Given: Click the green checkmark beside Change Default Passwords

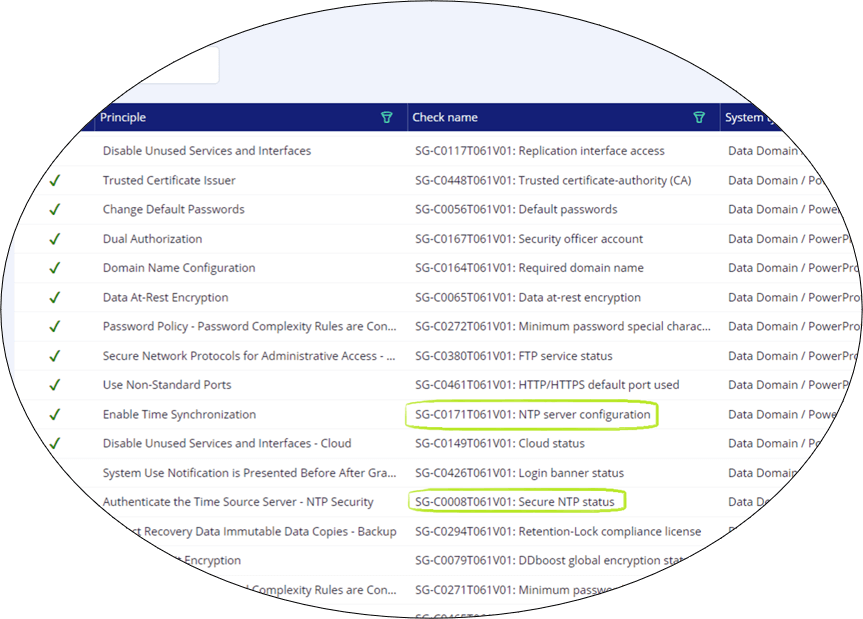Looking at the screenshot, I should 55,209.
